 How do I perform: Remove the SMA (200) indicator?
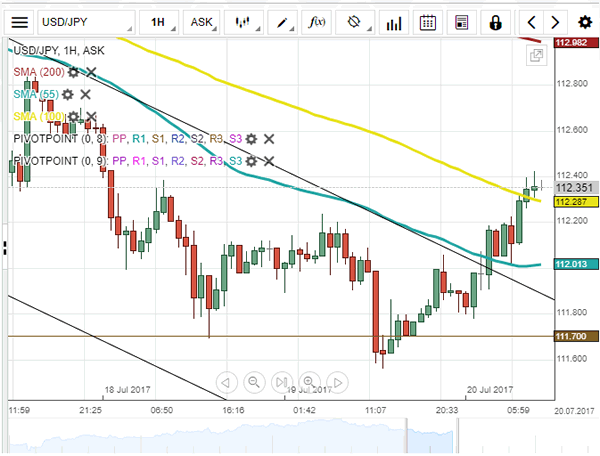click(x=91, y=72)
